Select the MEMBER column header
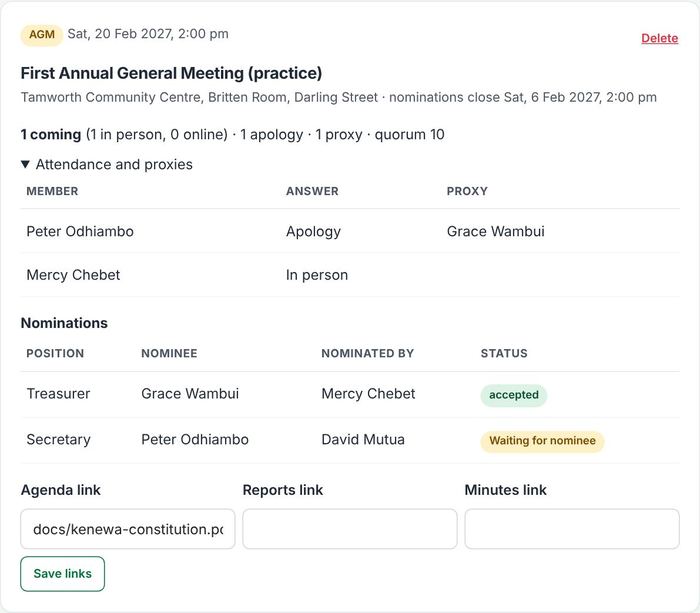The height and width of the screenshot is (613, 700). click(x=52, y=191)
